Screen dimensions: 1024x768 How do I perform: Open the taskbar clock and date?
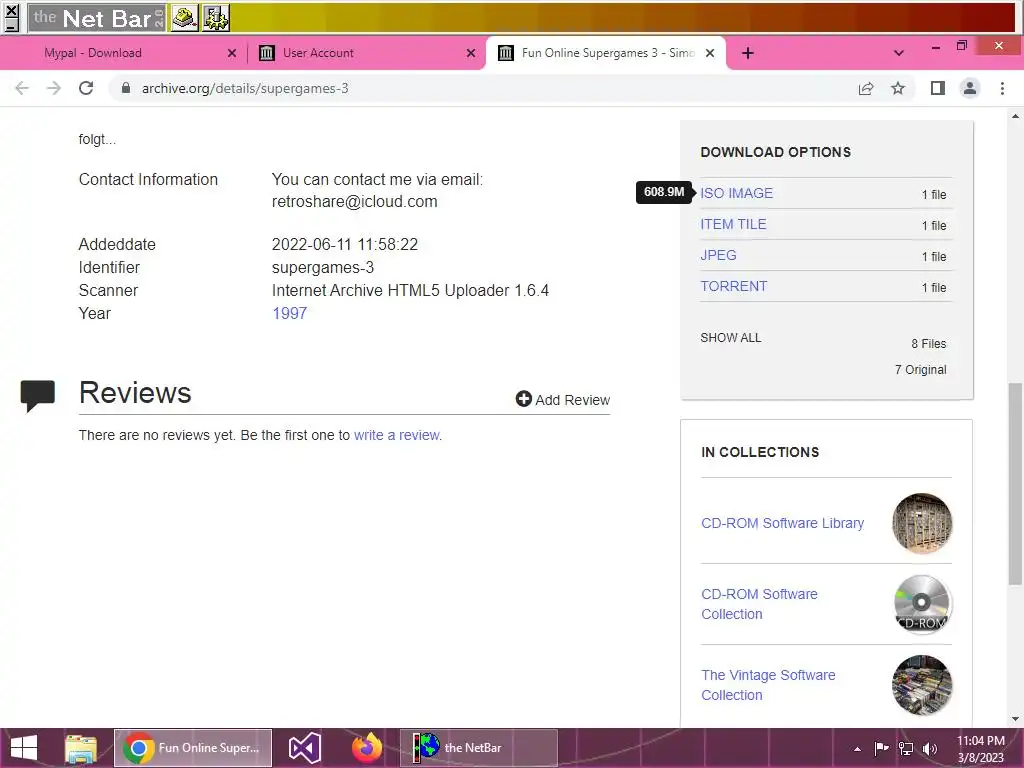(981, 749)
